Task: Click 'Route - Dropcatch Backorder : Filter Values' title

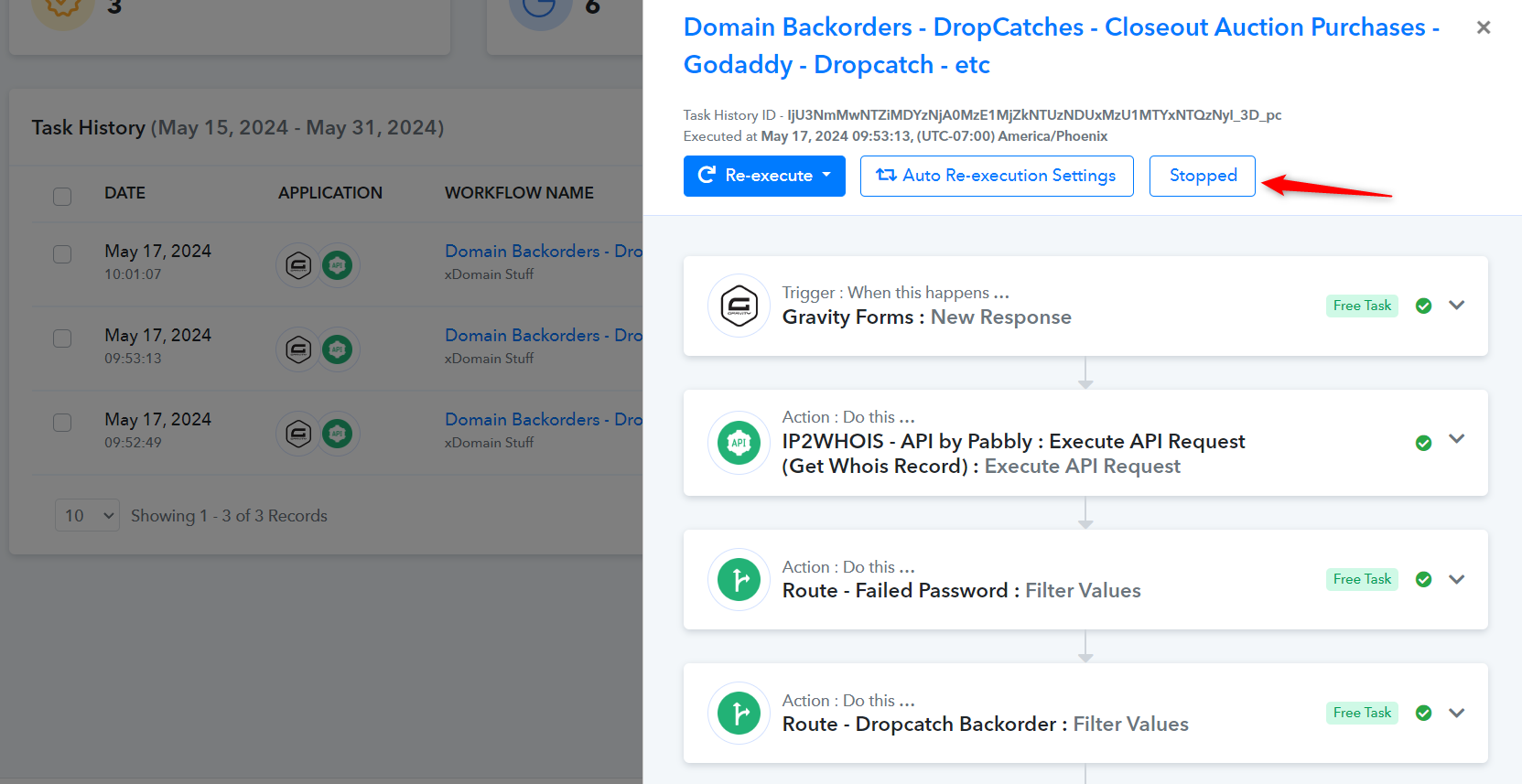Action: pyautogui.click(x=985, y=725)
